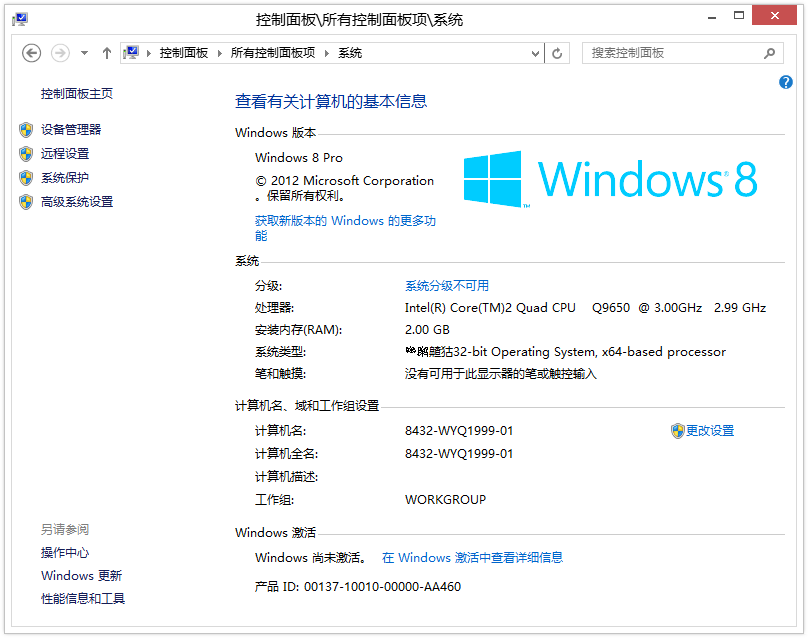Refresh the page with refresh button
This screenshot has width=808, height=638.
click(x=557, y=53)
